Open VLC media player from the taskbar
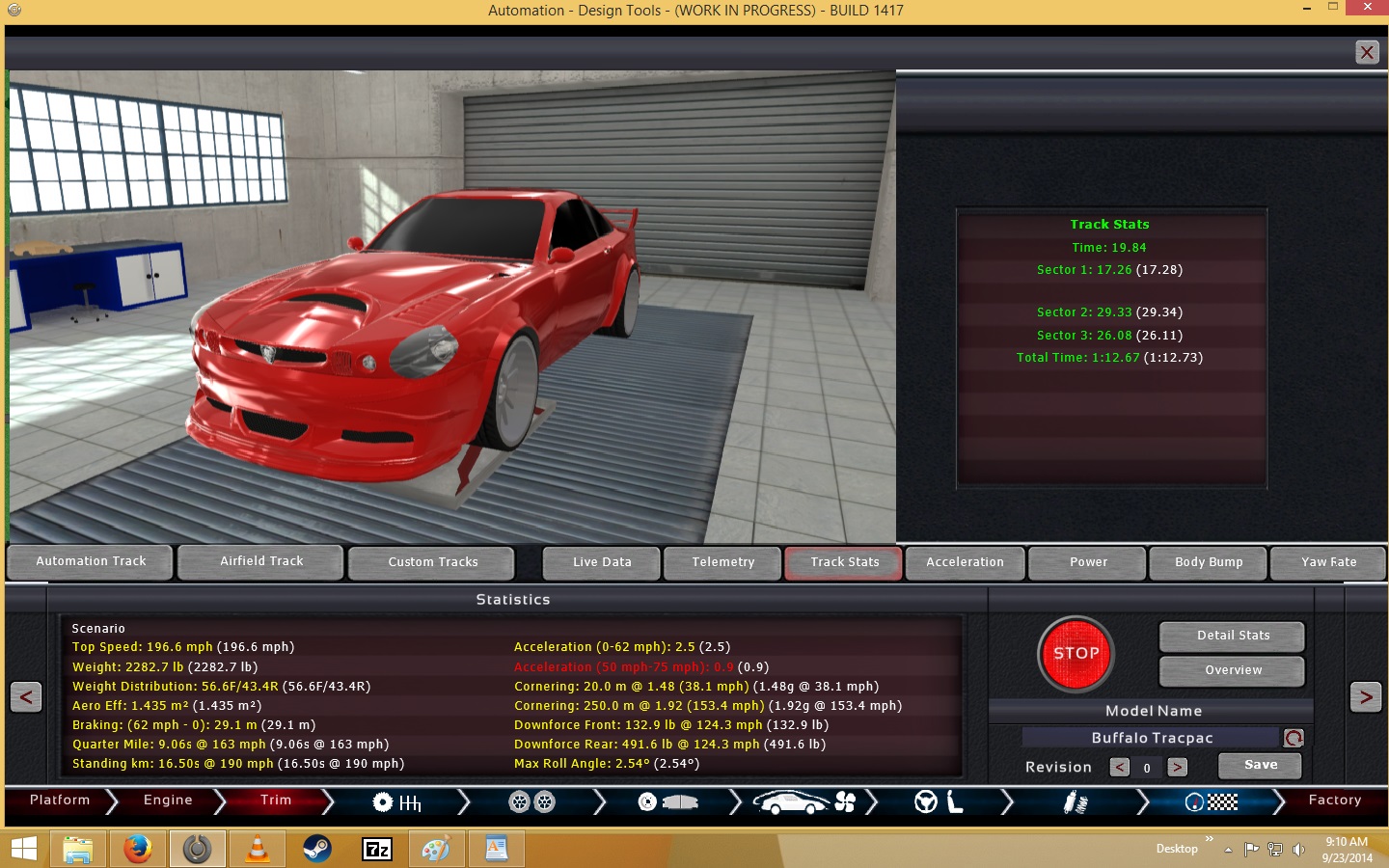The width and height of the screenshot is (1389, 868). (x=258, y=849)
